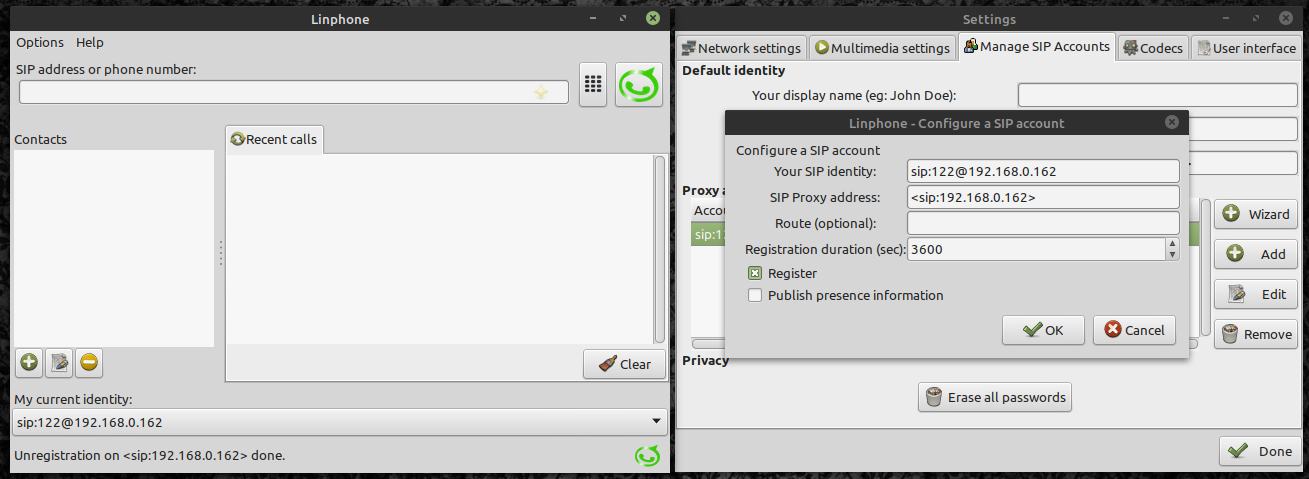Image resolution: width=1309 pixels, height=479 pixels.
Task: Enable Publish presence information
Action: click(755, 295)
